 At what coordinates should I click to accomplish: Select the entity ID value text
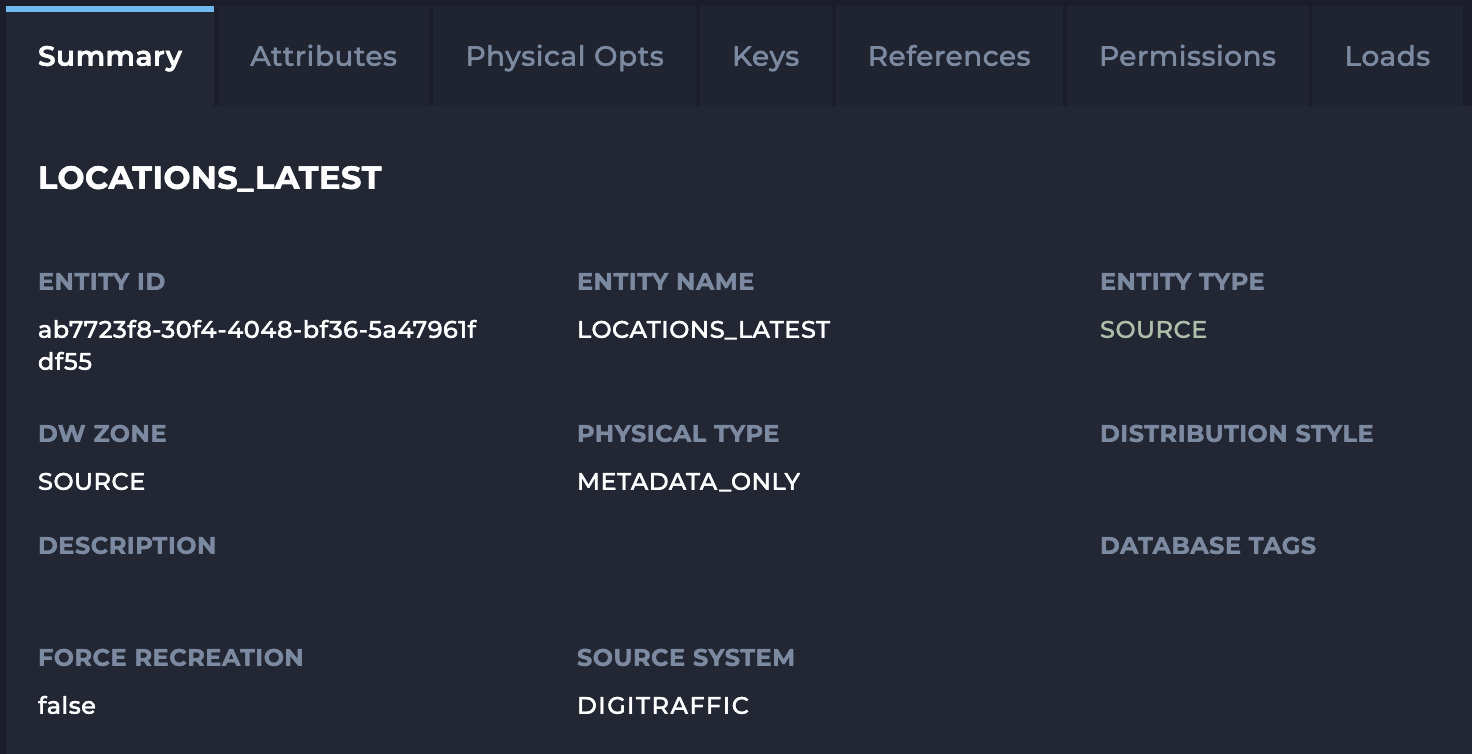tap(258, 345)
